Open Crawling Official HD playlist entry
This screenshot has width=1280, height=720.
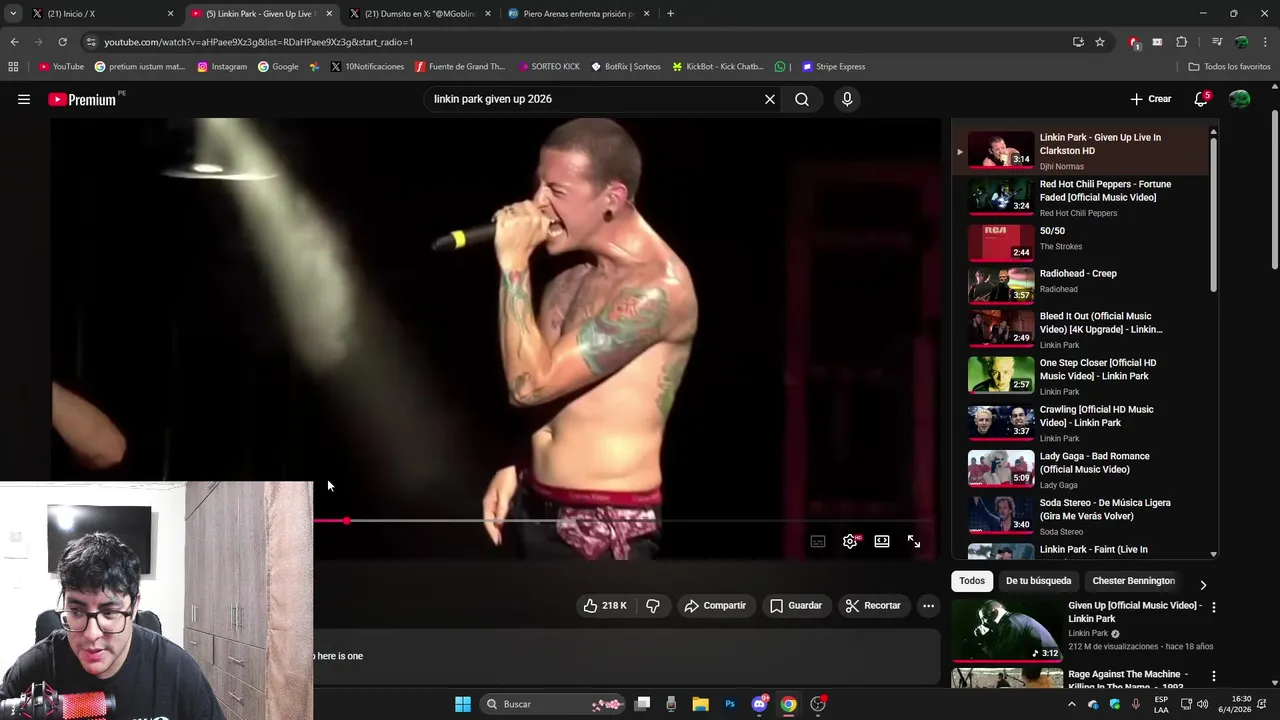1080,423
